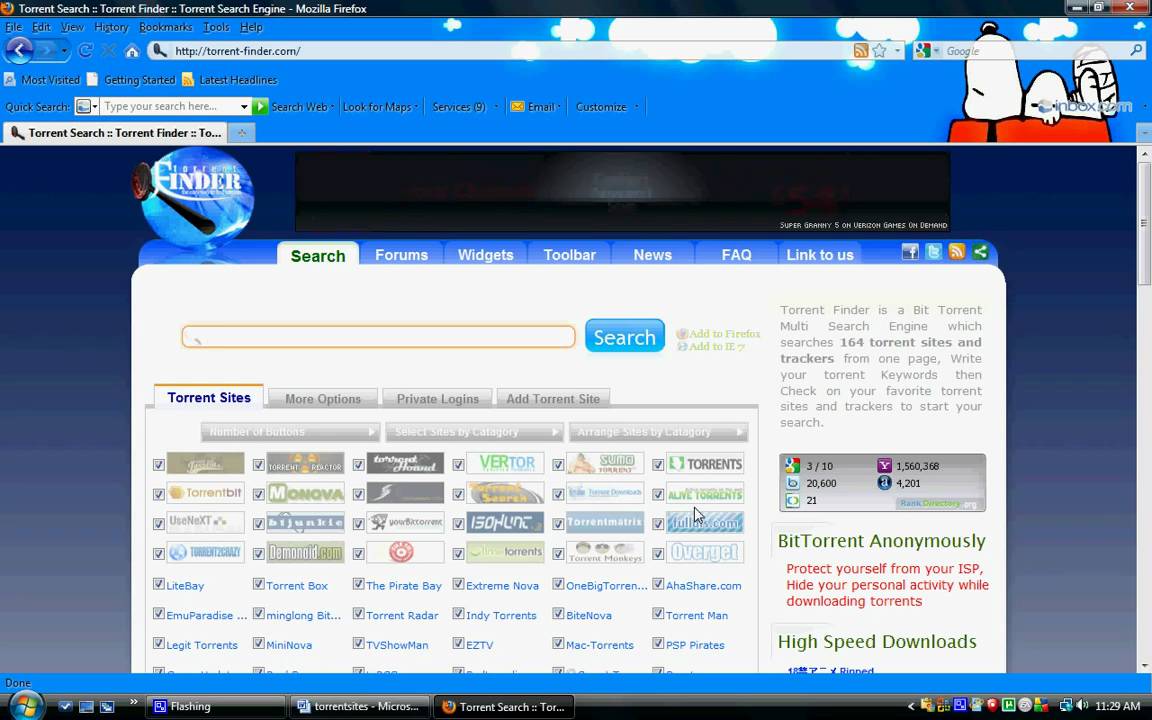Viewport: 1152px width, 720px height.
Task: Open Torrent Finder Twitter icon
Action: tap(934, 252)
